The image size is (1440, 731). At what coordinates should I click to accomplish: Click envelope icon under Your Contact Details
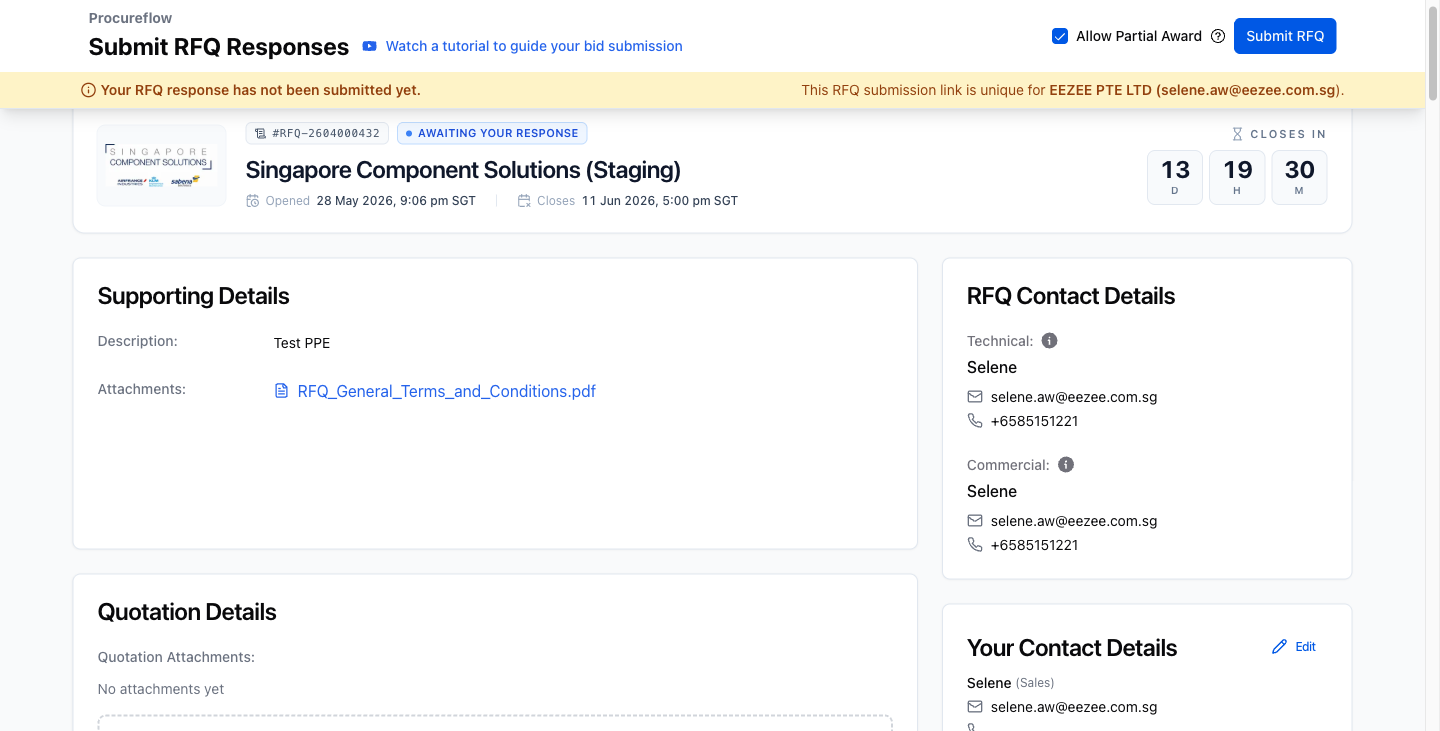(975, 707)
